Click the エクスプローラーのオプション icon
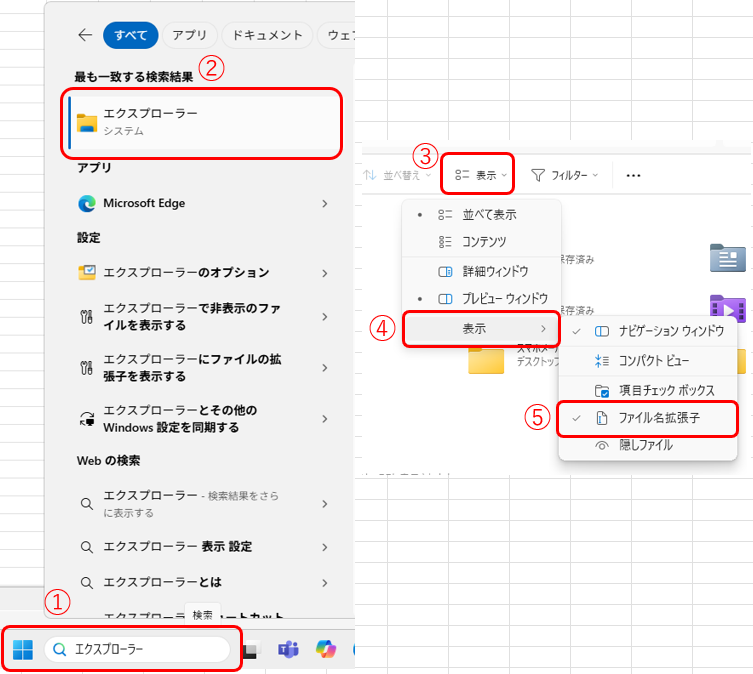Screen dimensions: 753x674 coord(87,272)
